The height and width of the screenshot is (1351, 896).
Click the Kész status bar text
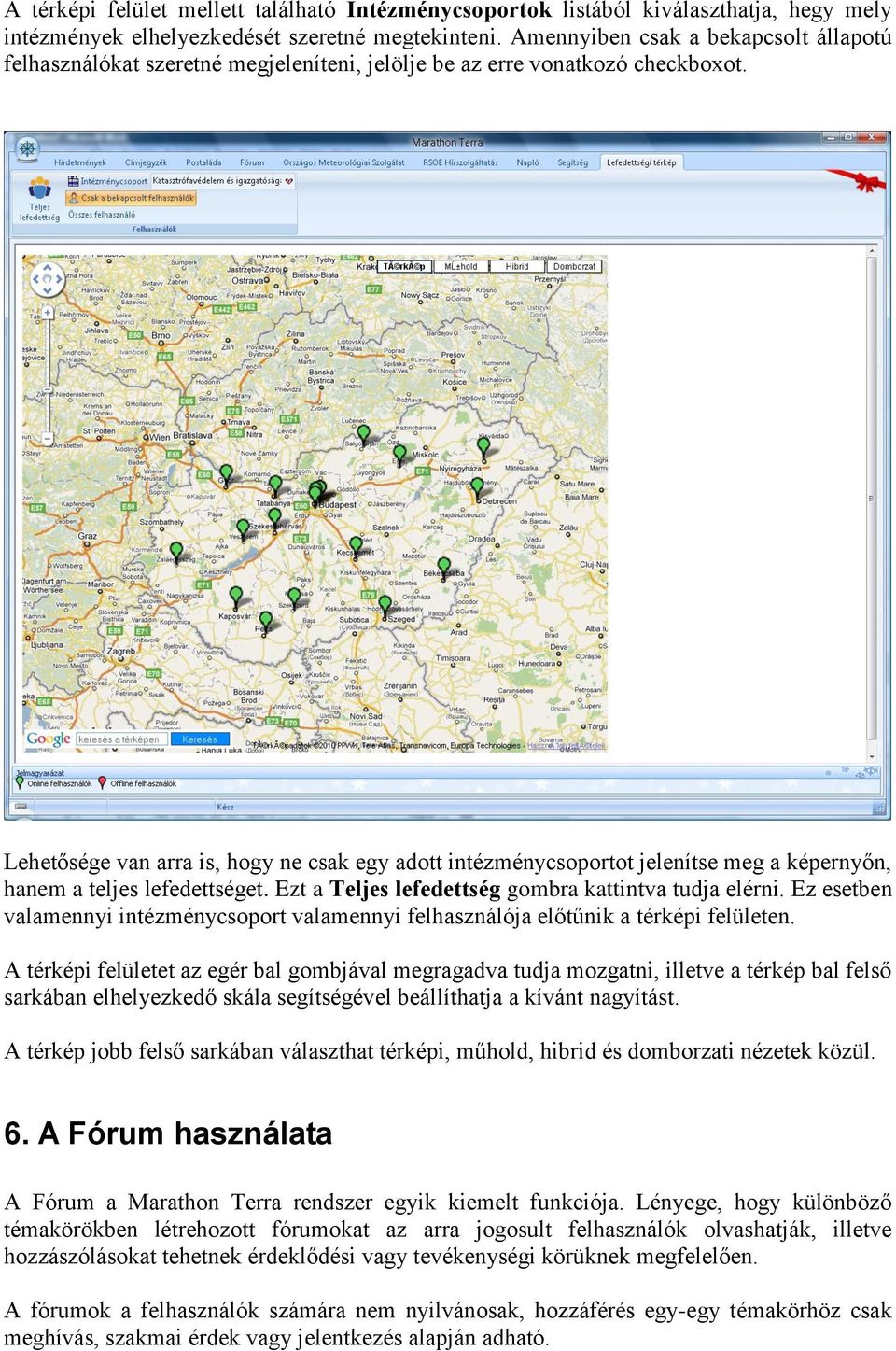225,808
